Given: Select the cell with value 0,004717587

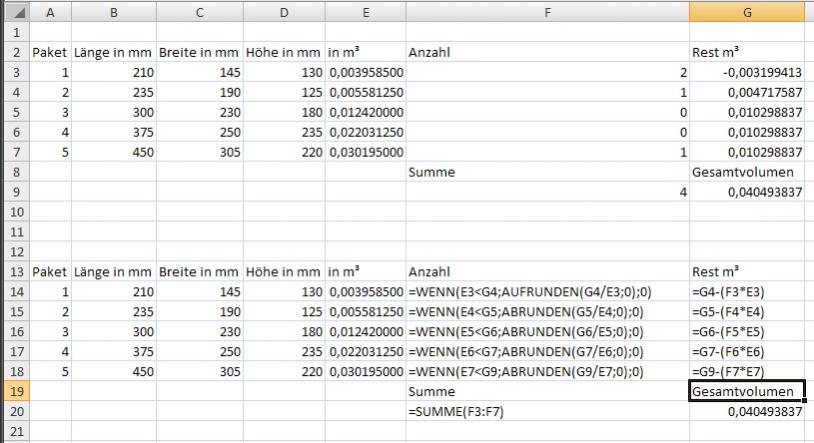Looking at the screenshot, I should point(747,91).
